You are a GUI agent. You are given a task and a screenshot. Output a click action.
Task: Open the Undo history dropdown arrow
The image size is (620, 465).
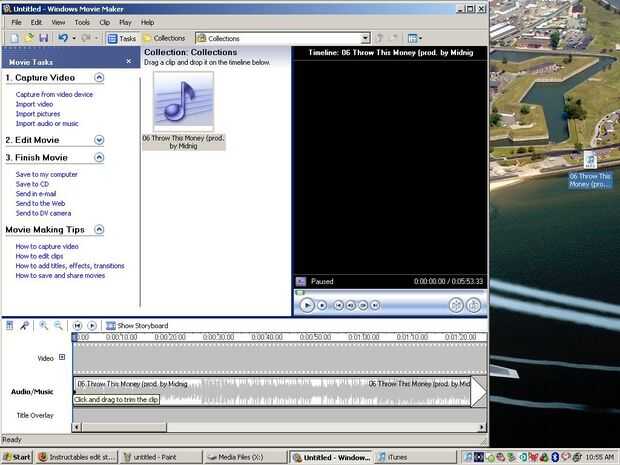tap(74, 38)
